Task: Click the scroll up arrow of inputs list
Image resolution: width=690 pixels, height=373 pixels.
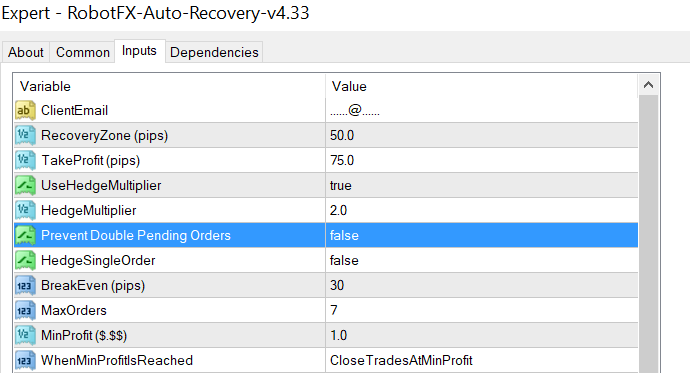Action: (648, 85)
